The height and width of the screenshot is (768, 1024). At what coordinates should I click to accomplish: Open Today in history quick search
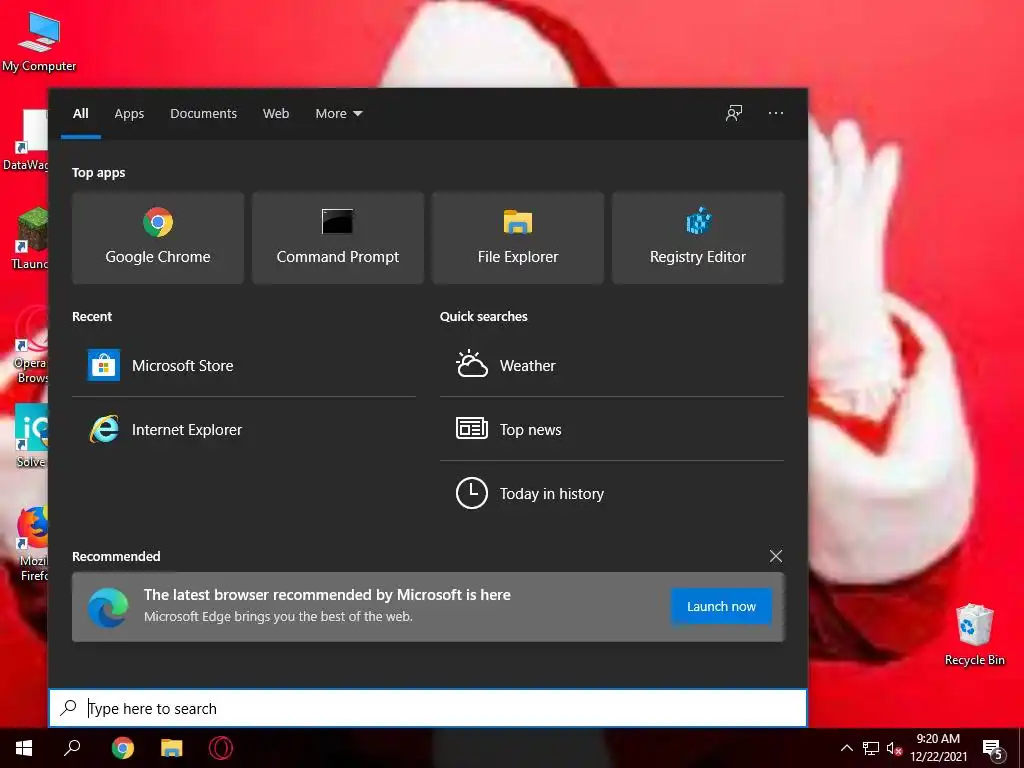(611, 493)
